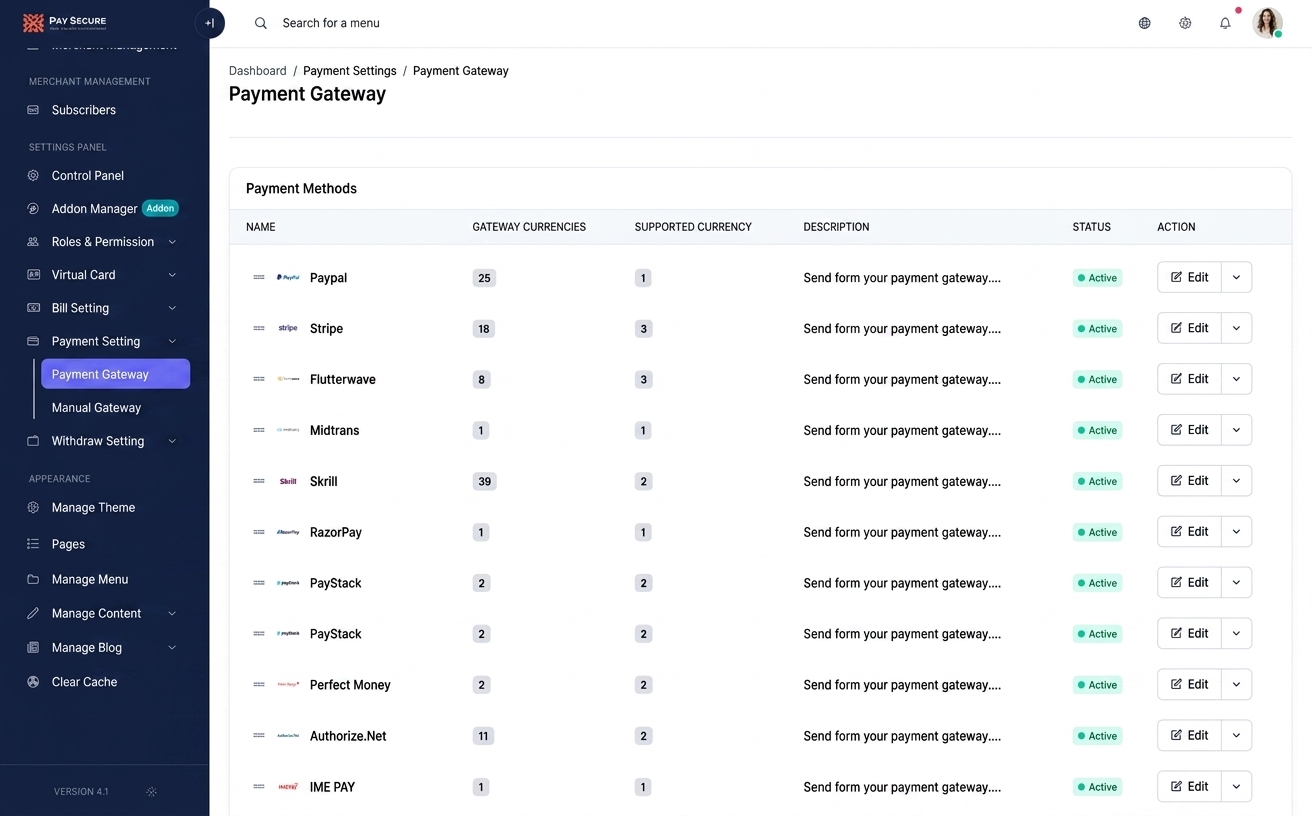The height and width of the screenshot is (816, 1312).
Task: Expand Roles & Permission menu
Action: coord(172,242)
